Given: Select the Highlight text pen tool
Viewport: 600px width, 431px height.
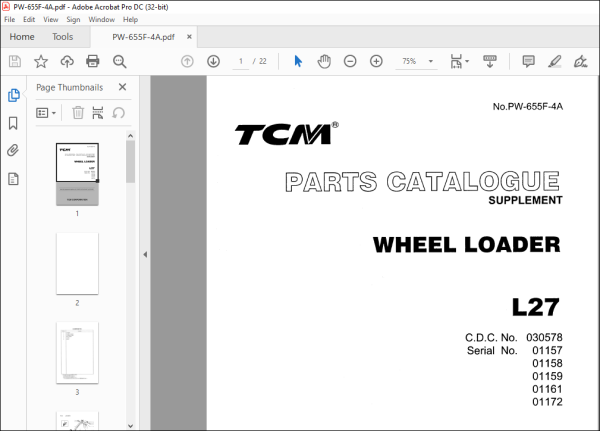Looking at the screenshot, I should click(x=554, y=61).
